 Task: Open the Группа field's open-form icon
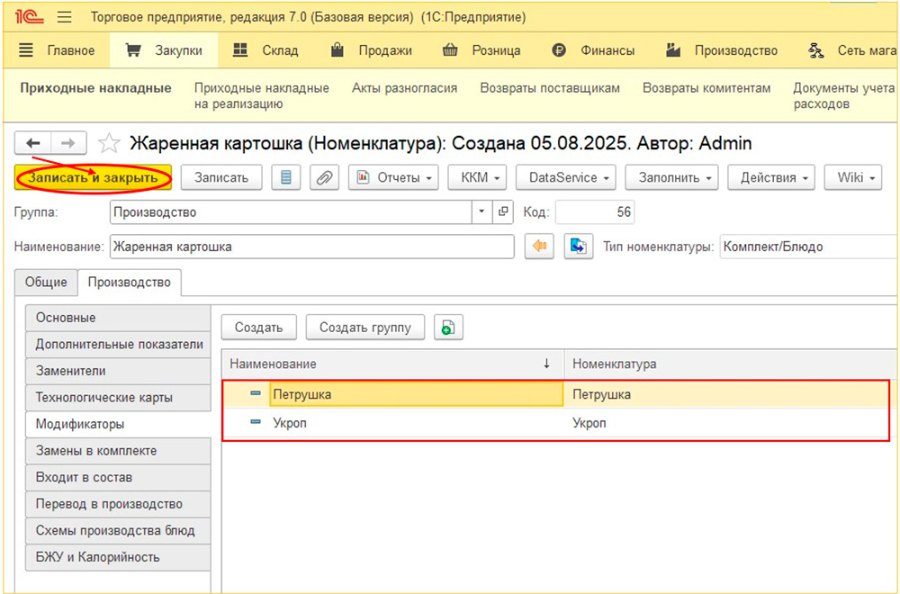click(x=503, y=212)
